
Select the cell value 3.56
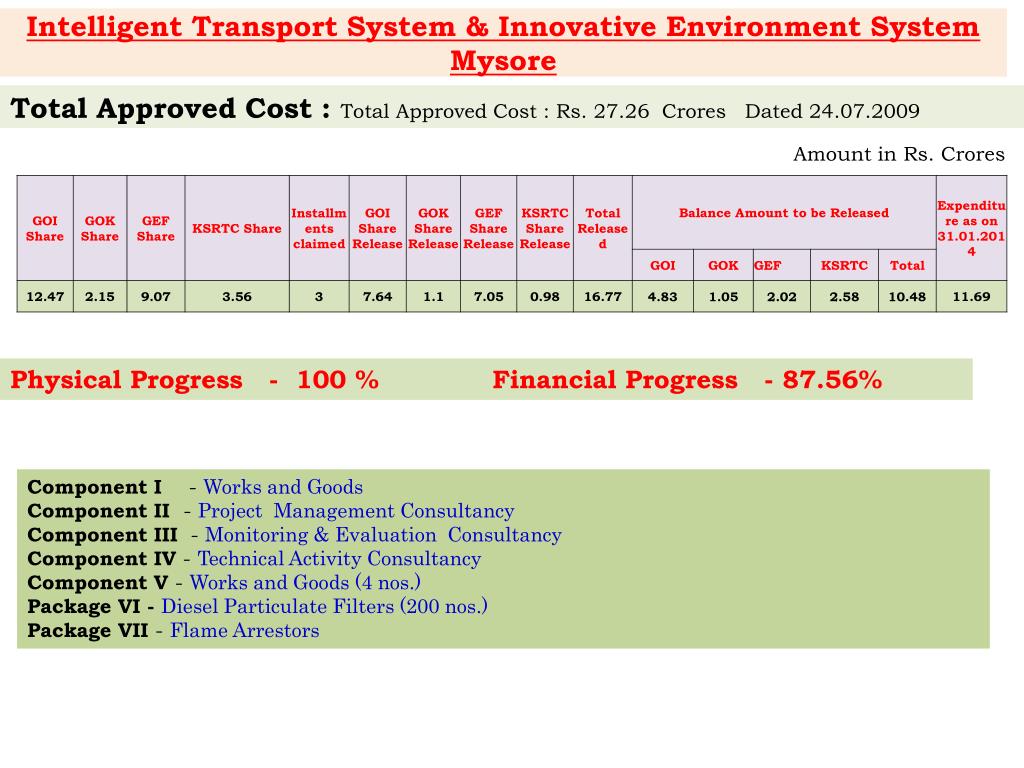pyautogui.click(x=237, y=296)
